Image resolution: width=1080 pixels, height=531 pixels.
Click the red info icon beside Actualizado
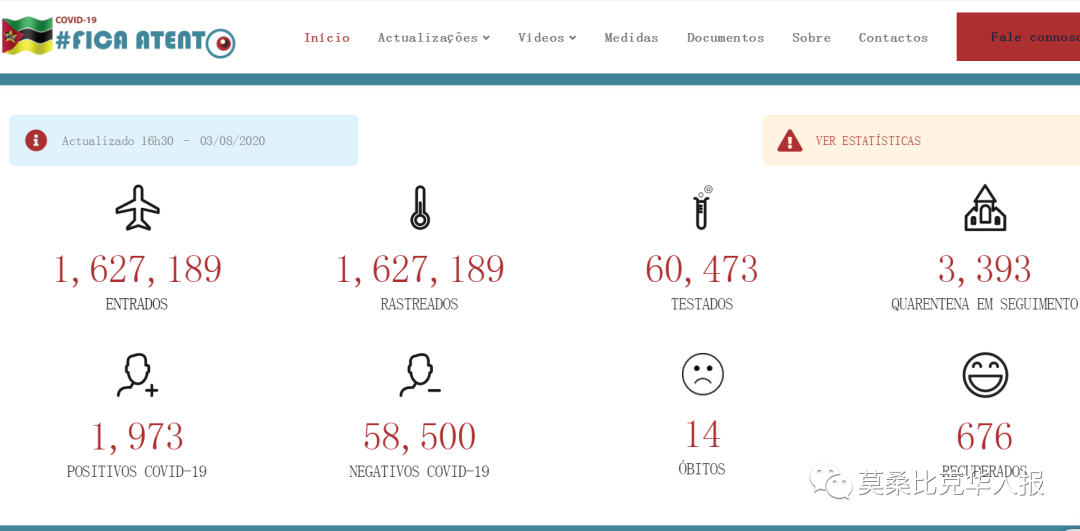coord(37,140)
